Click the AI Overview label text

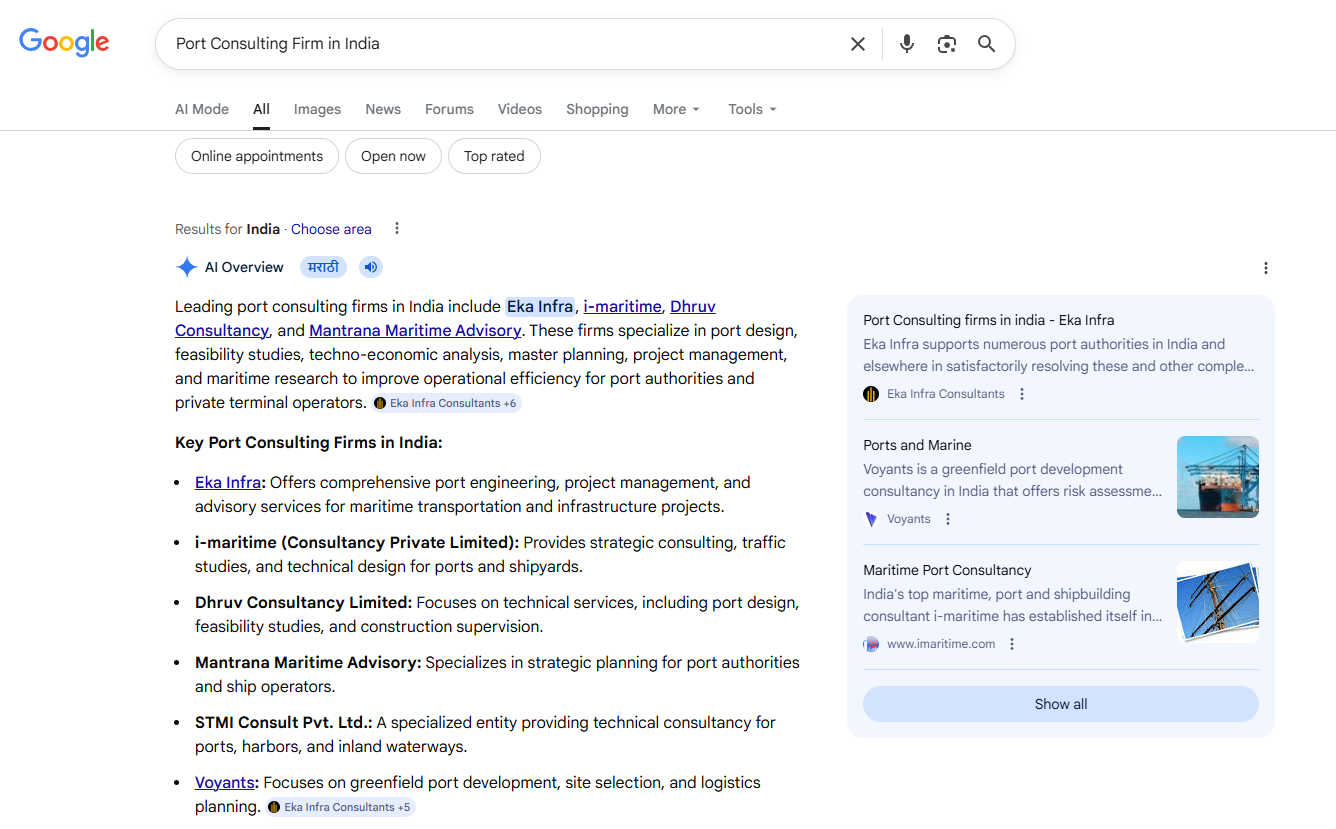pyautogui.click(x=244, y=267)
